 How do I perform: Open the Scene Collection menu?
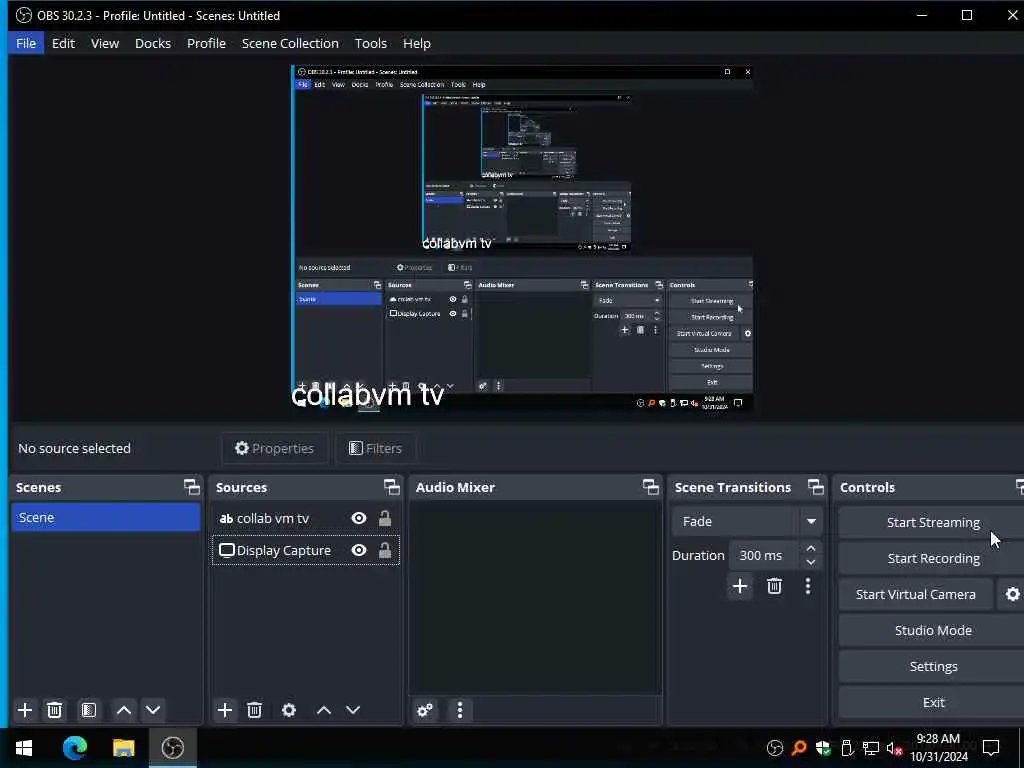pyautogui.click(x=290, y=43)
